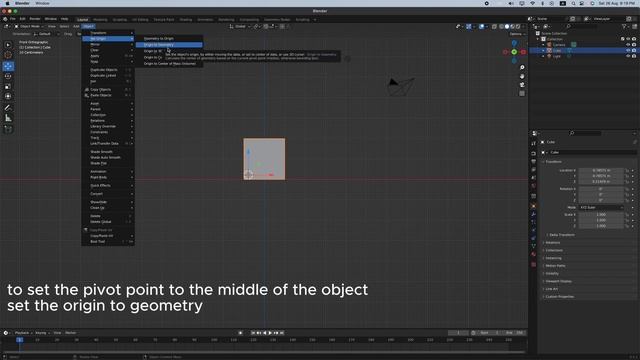Click the Location X value field

601,170
